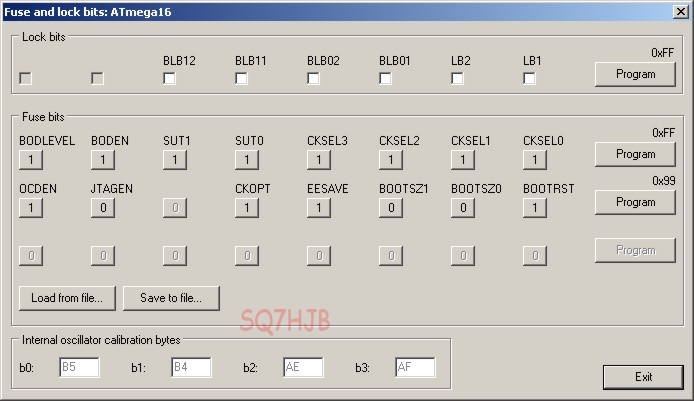Change the CKSEL1 fuse bit value
The height and width of the screenshot is (401, 694).
pyautogui.click(x=463, y=160)
